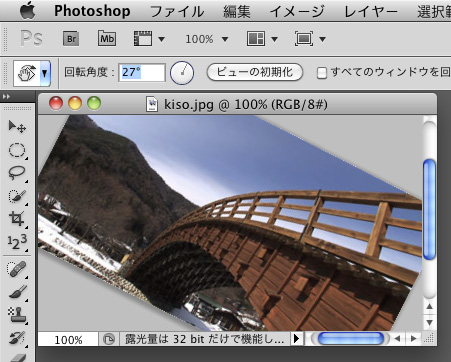The image size is (451, 362).
Task: Click the ビューの初期化 button
Action: (255, 72)
